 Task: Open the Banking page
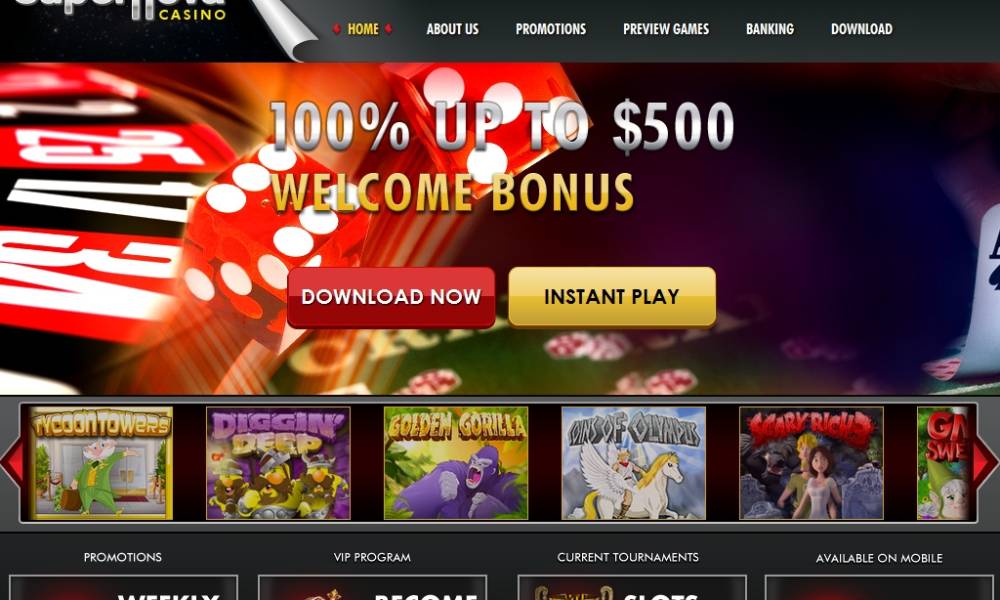pos(770,29)
